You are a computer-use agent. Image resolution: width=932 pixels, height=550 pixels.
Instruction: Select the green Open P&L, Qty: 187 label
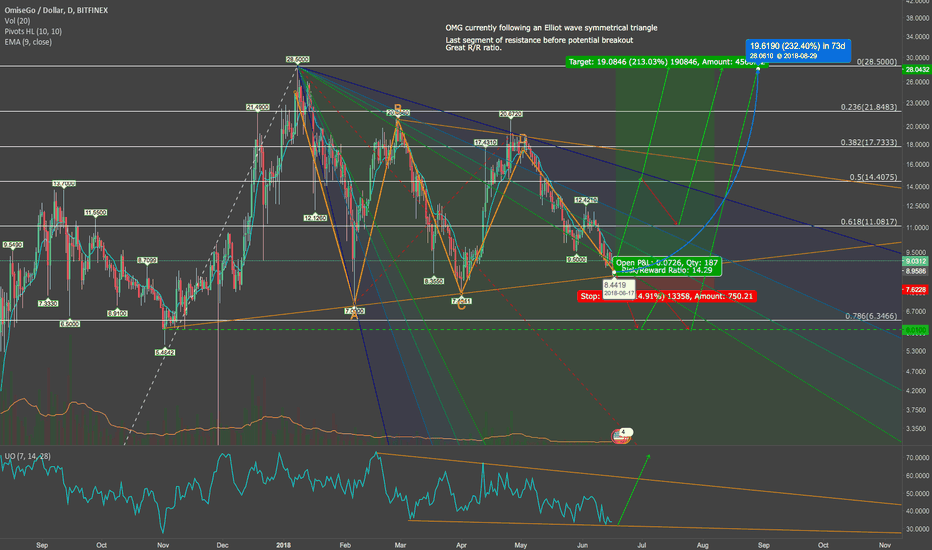point(667,266)
